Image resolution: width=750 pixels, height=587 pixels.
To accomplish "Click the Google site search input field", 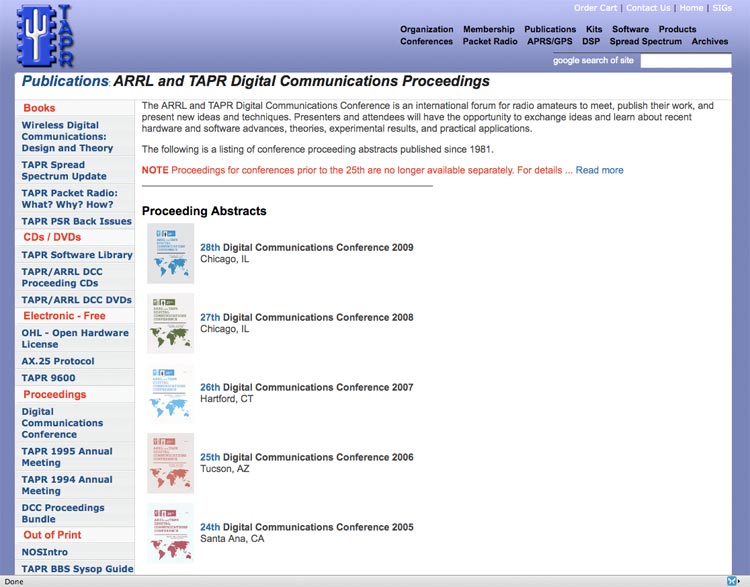I will [x=685, y=61].
